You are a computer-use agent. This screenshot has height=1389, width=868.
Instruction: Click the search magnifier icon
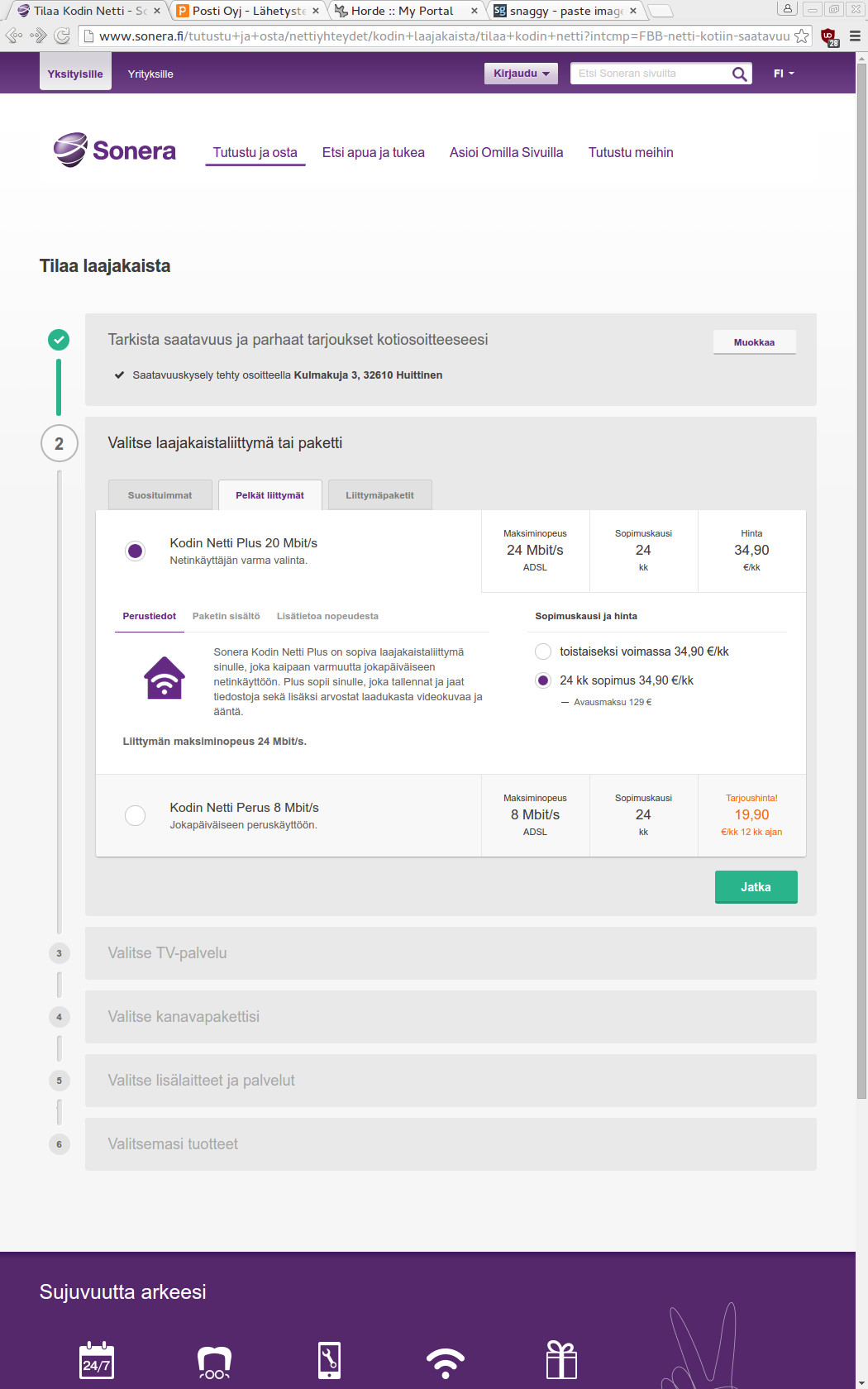point(739,74)
